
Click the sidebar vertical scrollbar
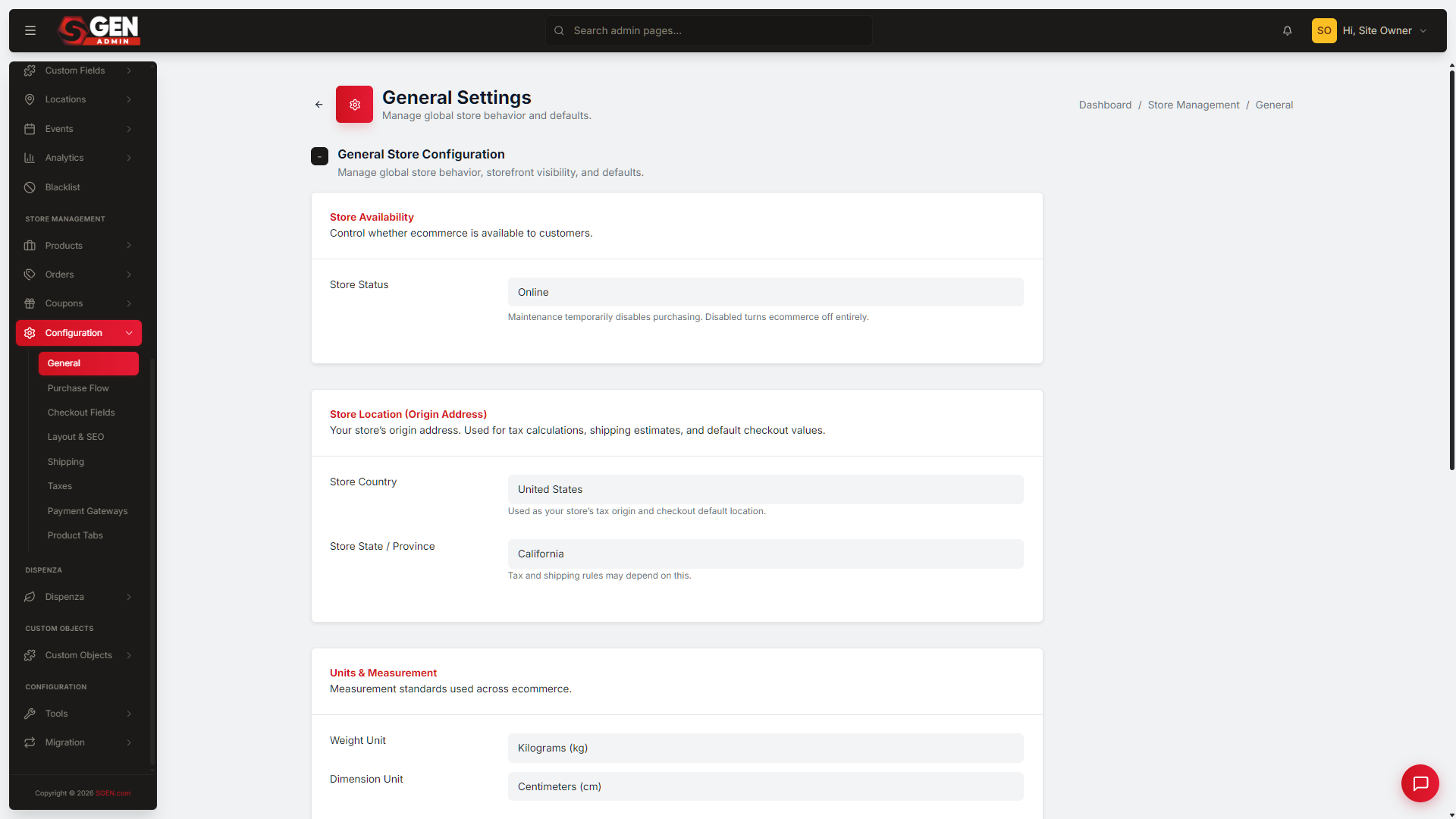tap(152, 561)
